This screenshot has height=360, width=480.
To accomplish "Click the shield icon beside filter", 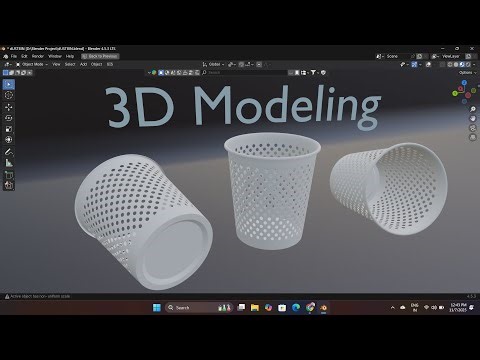I will tap(323, 72).
